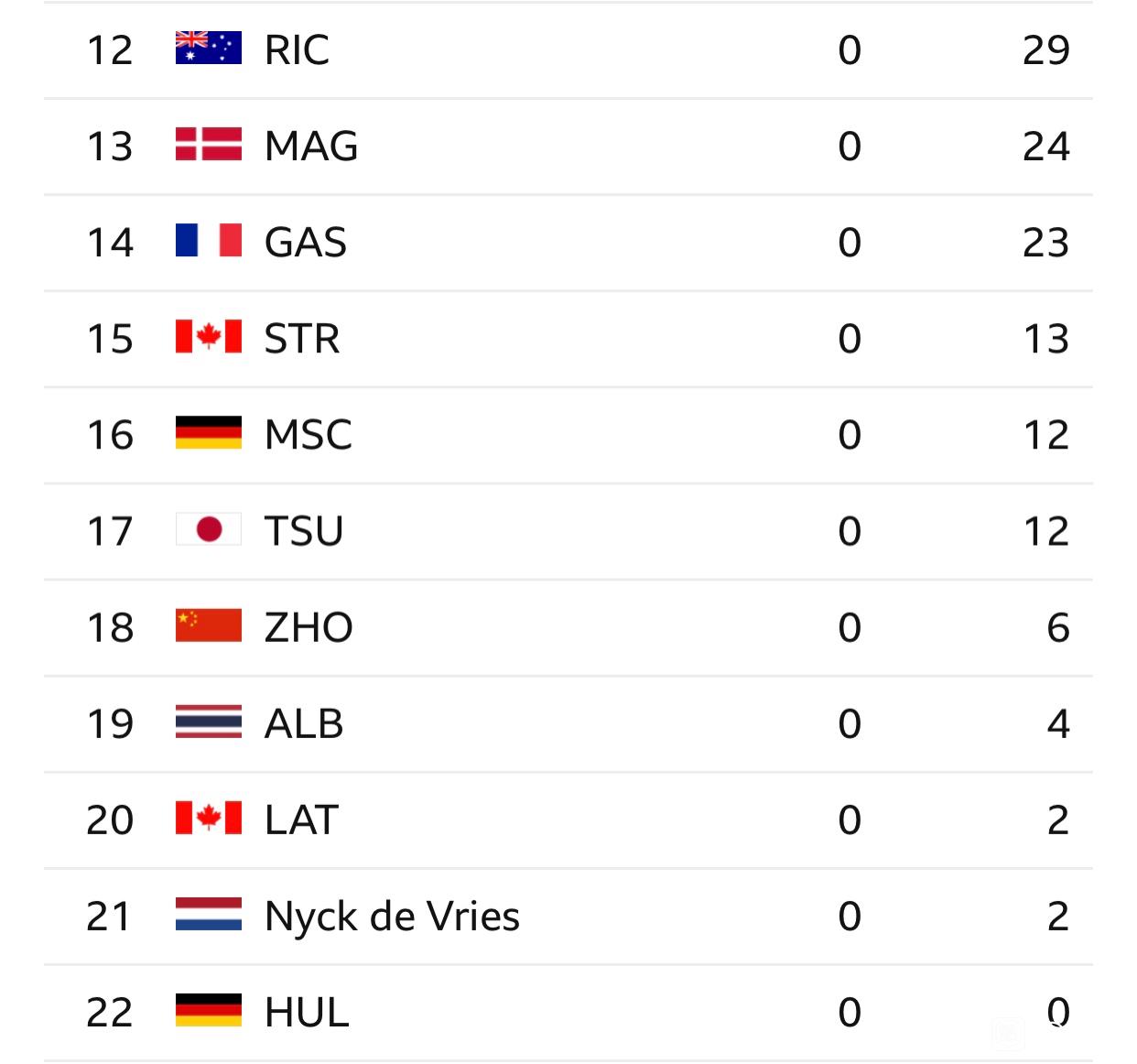Image resolution: width=1137 pixels, height=1064 pixels.
Task: Click the Japanese flag beside TSU
Action: pos(209,528)
